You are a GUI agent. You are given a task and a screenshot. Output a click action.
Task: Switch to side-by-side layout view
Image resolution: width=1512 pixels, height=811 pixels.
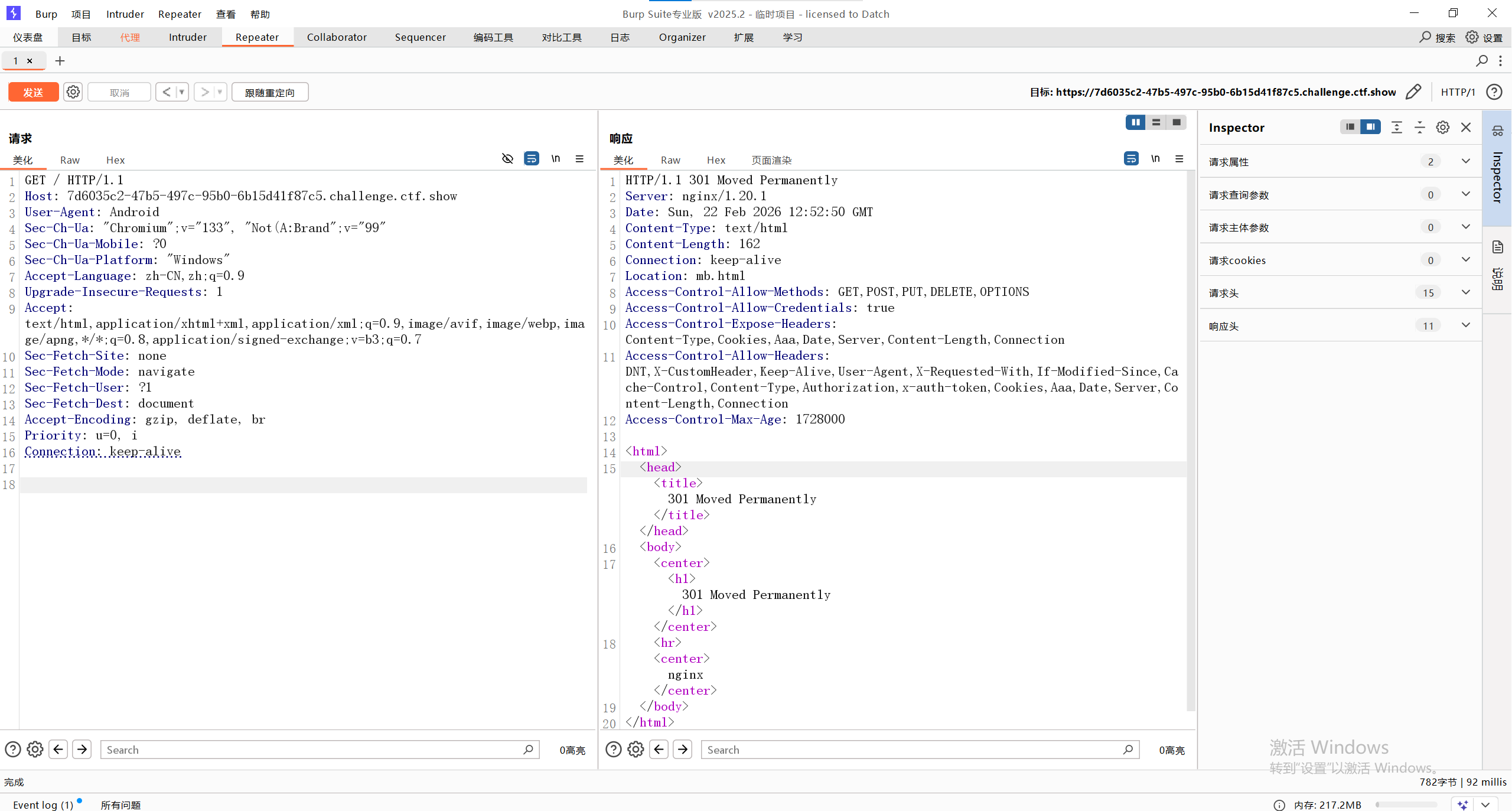[1135, 122]
